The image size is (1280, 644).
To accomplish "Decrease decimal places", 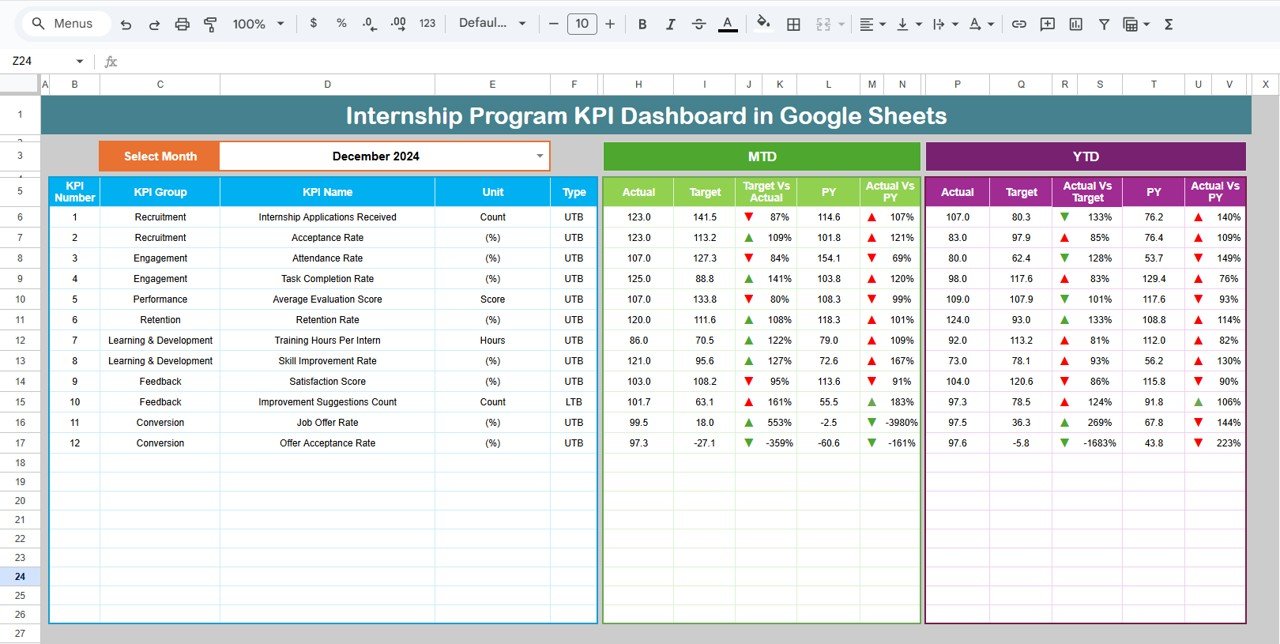I will tap(368, 23).
